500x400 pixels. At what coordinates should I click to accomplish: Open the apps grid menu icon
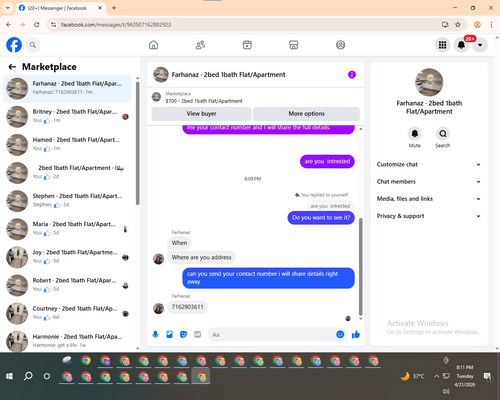click(442, 45)
